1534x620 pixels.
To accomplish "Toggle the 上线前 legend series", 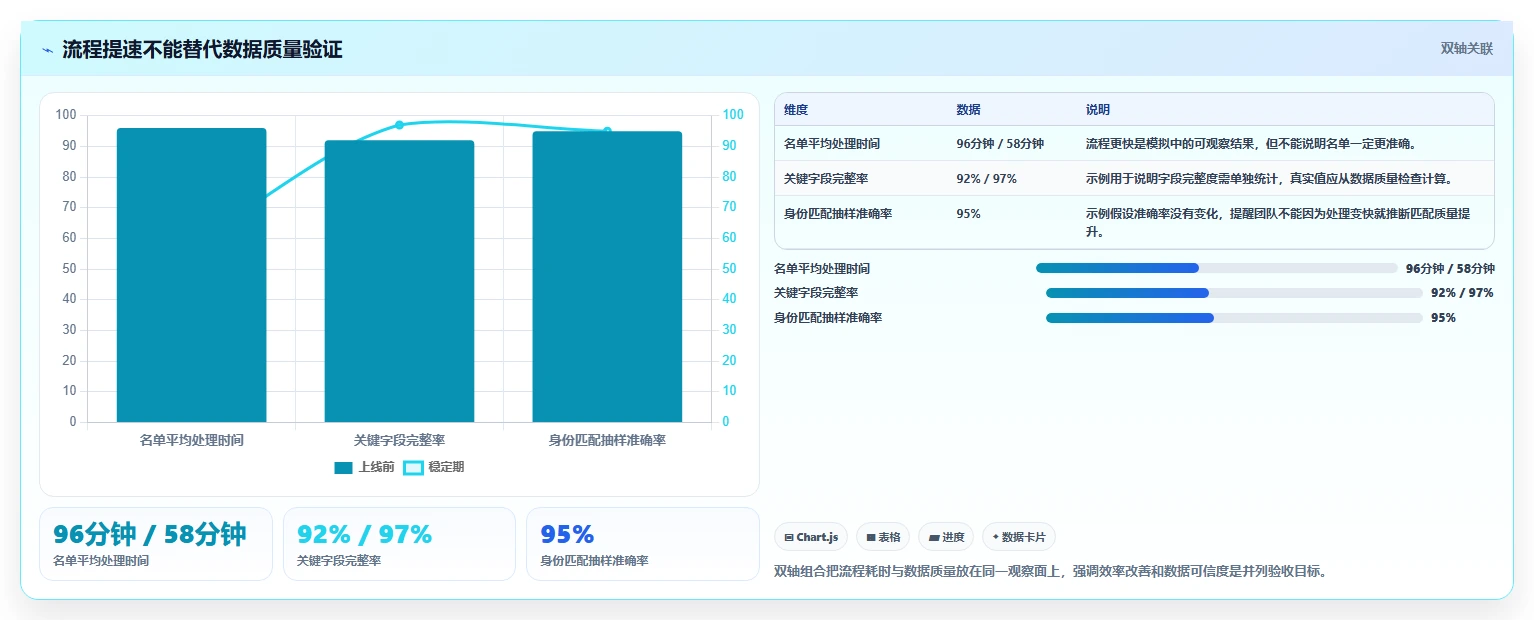I will [x=364, y=467].
